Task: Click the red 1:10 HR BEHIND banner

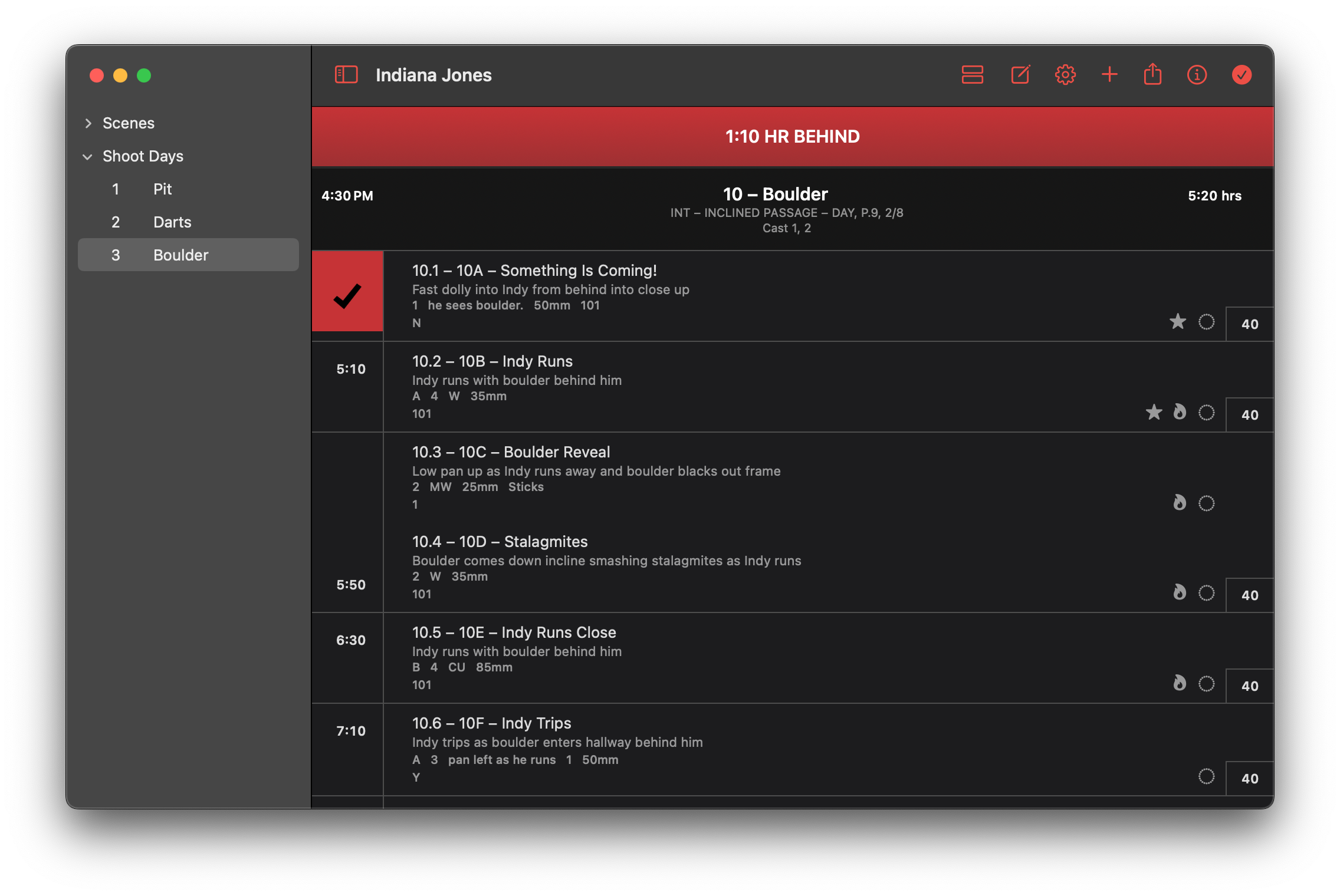Action: (x=792, y=137)
